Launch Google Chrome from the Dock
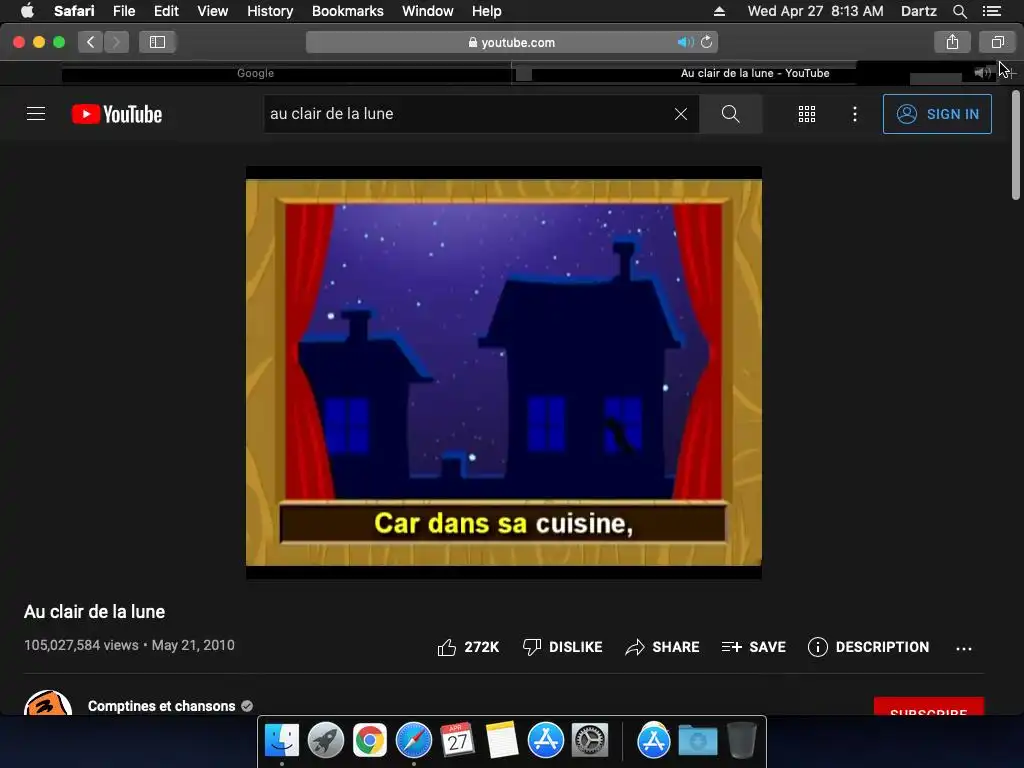This screenshot has height=768, width=1024. [x=370, y=741]
